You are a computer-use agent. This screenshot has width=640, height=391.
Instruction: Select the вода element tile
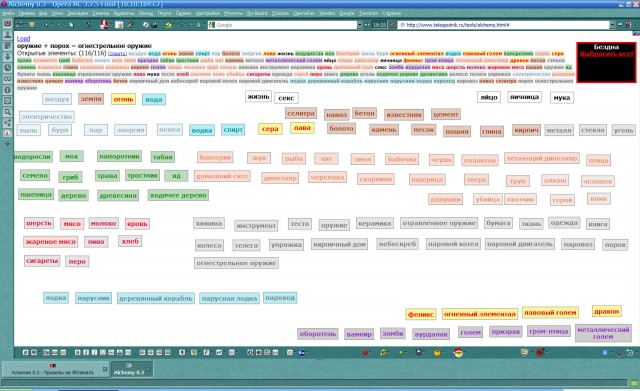tap(154, 99)
